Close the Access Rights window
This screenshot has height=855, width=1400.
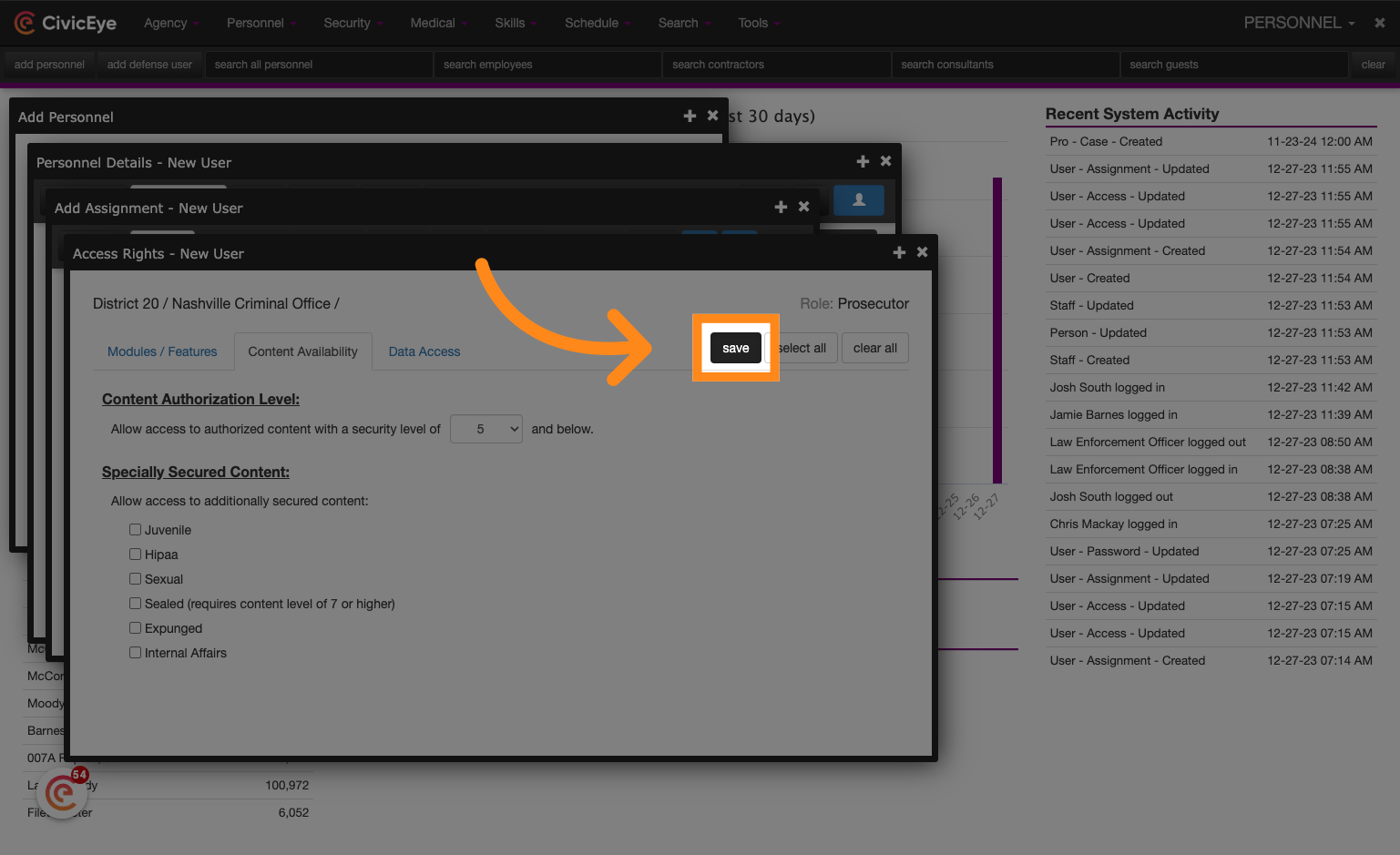[x=922, y=252]
